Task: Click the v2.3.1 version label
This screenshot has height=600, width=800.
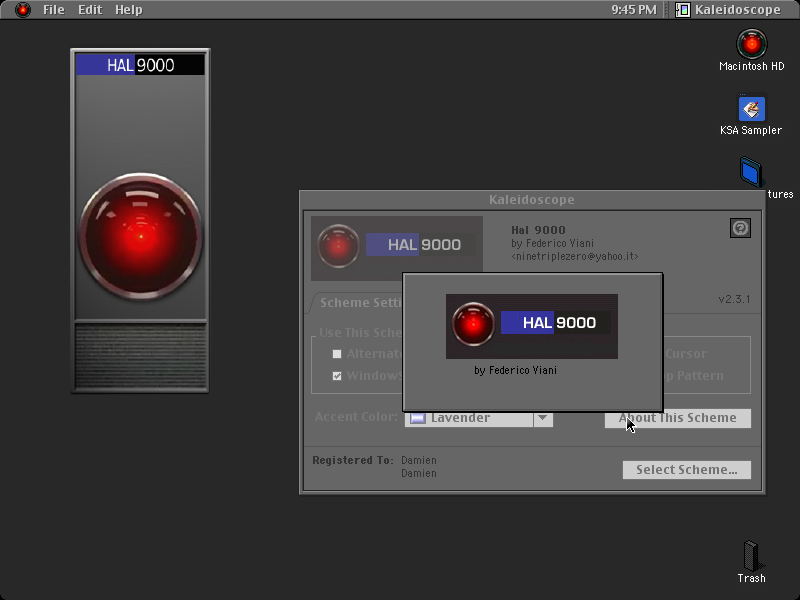Action: [x=734, y=299]
